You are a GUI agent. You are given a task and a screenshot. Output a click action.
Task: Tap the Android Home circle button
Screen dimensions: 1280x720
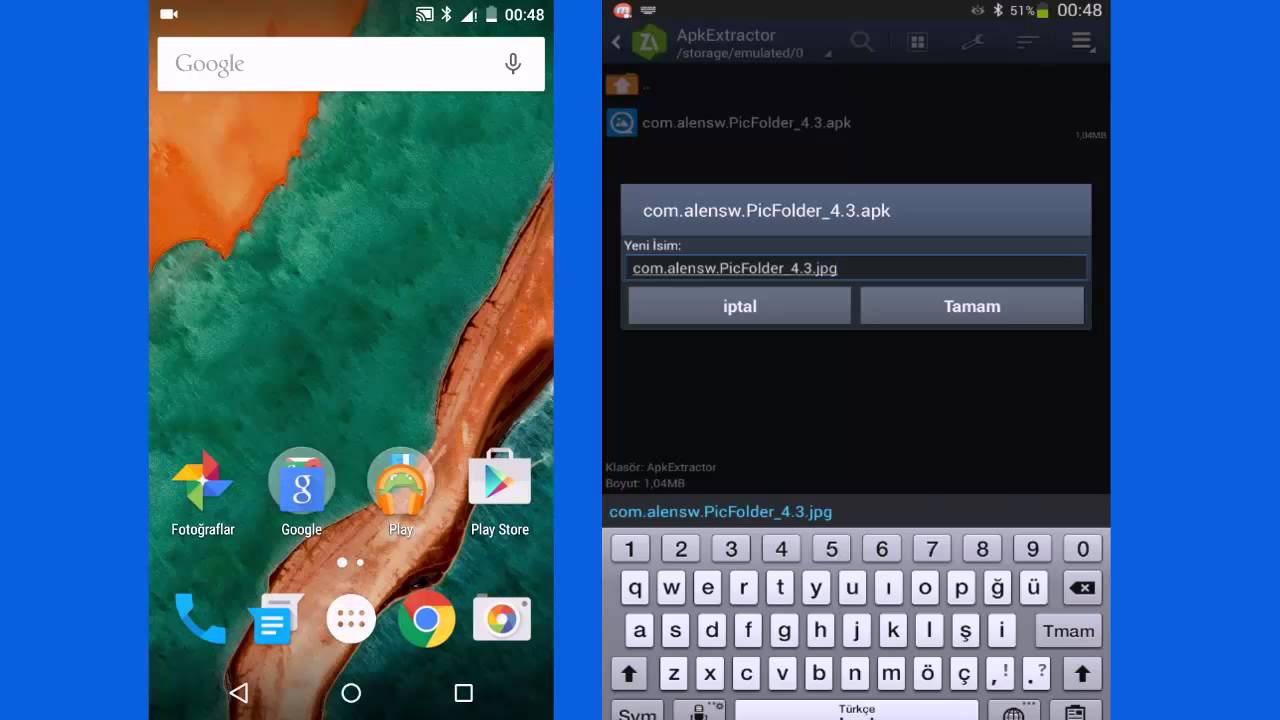[351, 693]
